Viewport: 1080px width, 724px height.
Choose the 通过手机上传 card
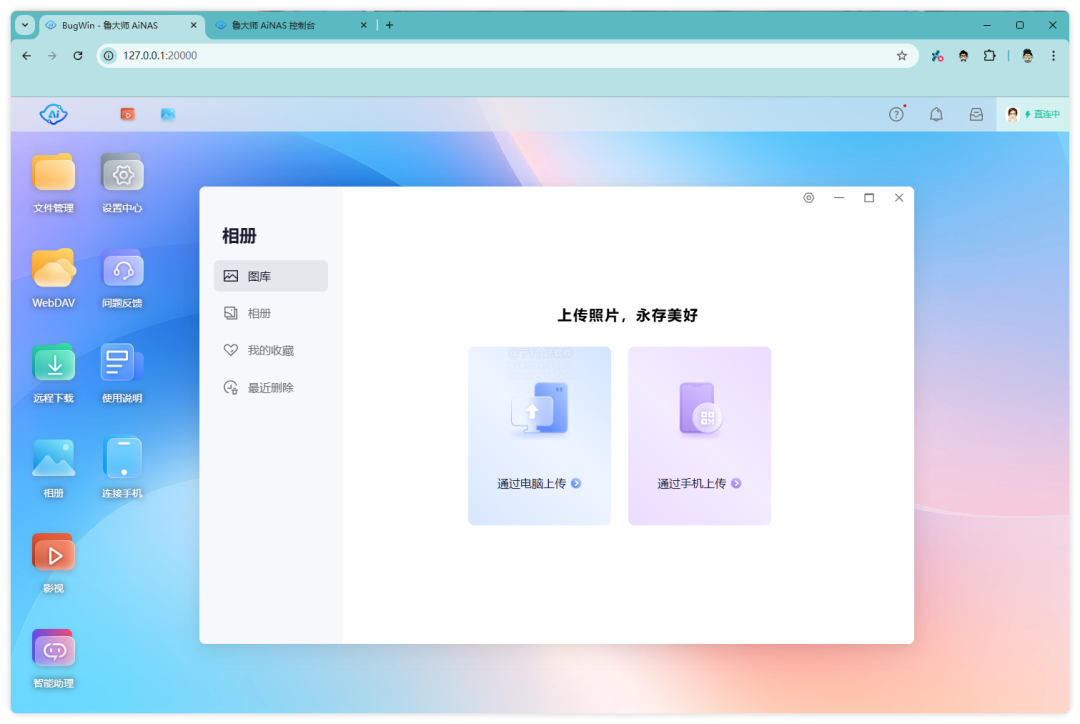point(699,435)
